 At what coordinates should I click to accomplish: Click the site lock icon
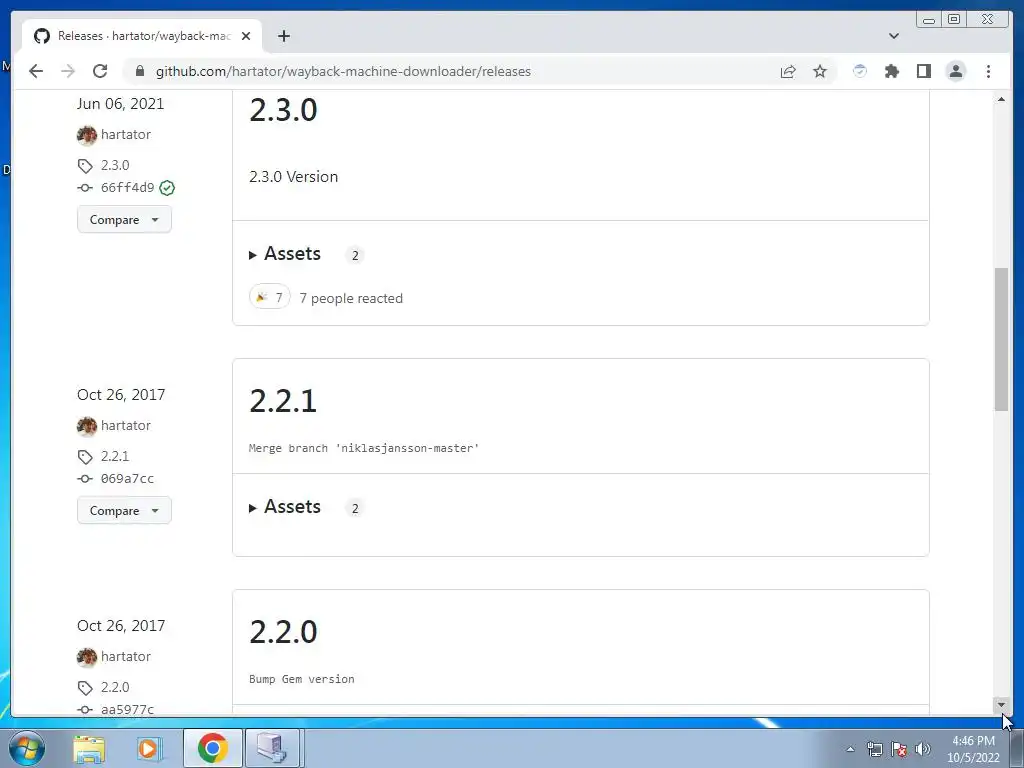tap(139, 71)
